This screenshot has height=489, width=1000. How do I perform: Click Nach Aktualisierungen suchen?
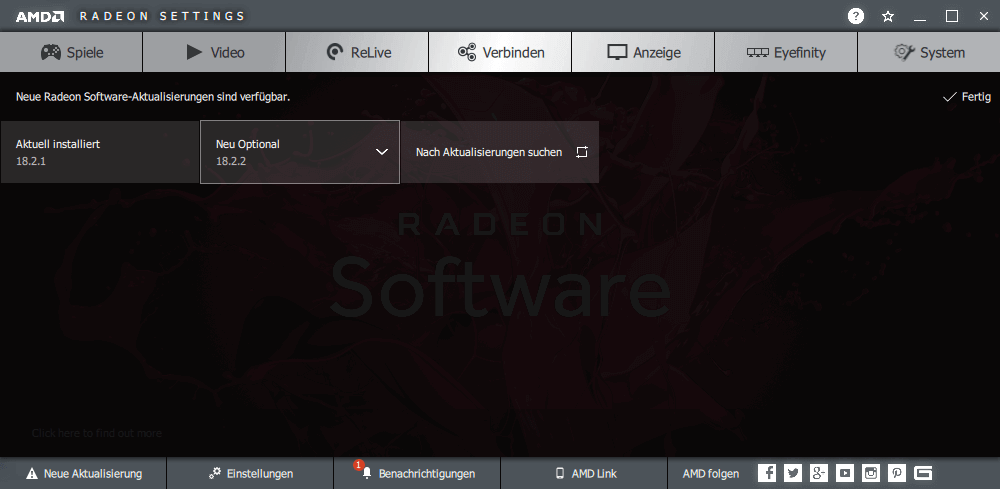(500, 152)
